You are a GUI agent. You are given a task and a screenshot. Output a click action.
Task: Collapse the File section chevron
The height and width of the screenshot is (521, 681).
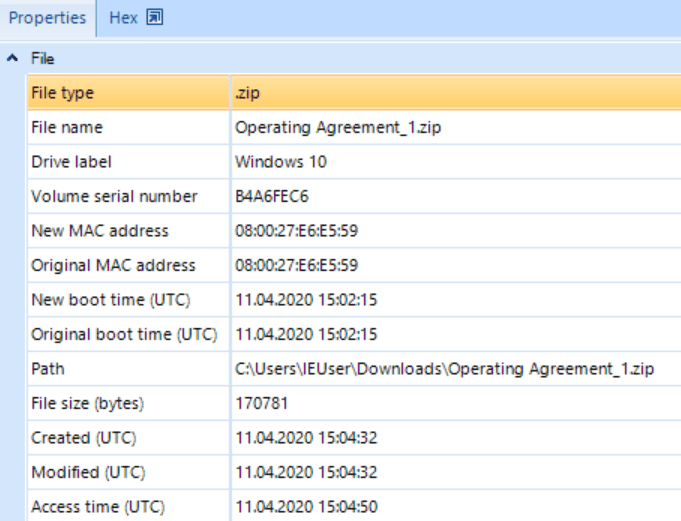[12, 59]
